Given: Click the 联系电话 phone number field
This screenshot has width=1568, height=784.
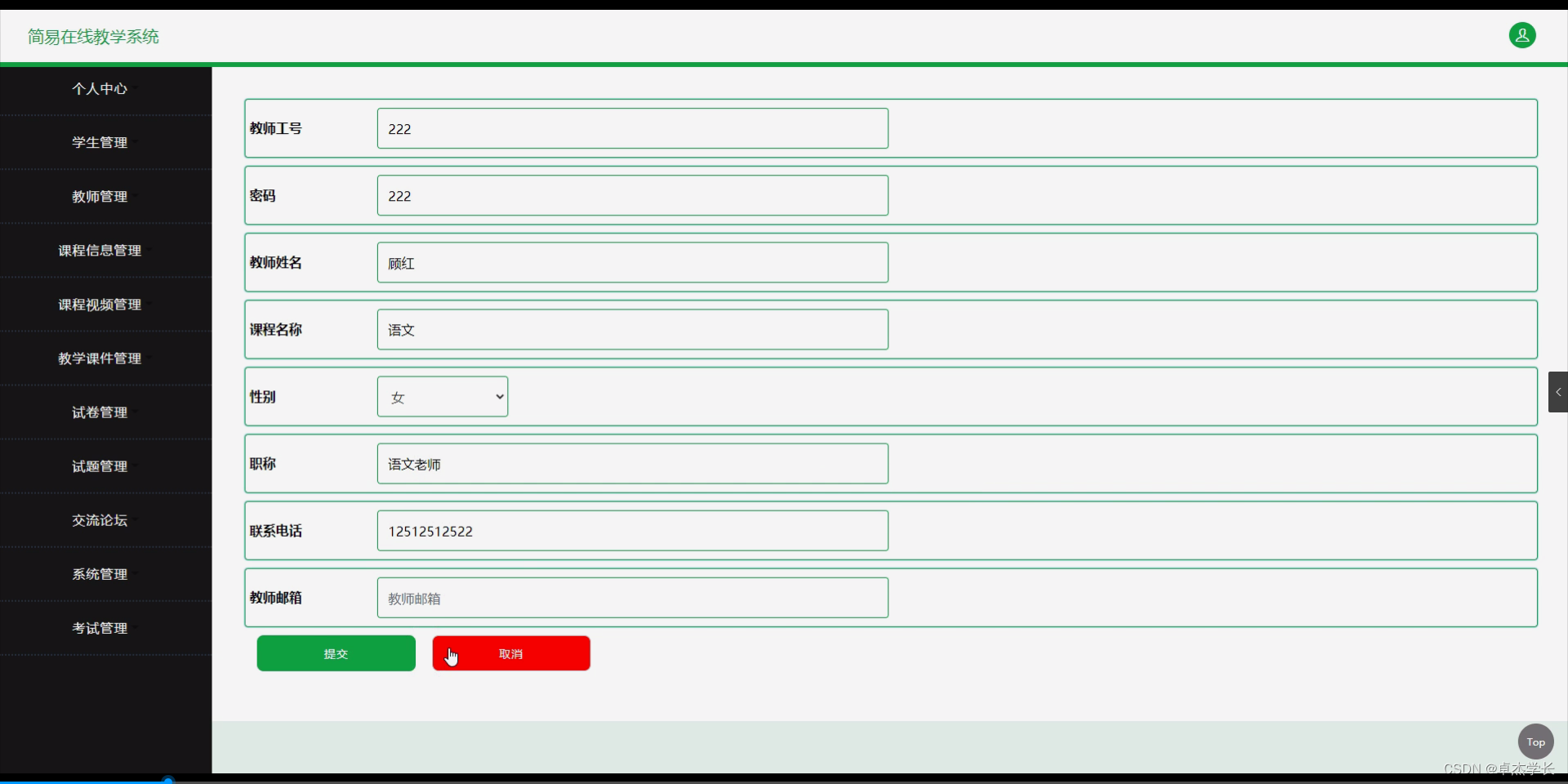Looking at the screenshot, I should [x=633, y=531].
